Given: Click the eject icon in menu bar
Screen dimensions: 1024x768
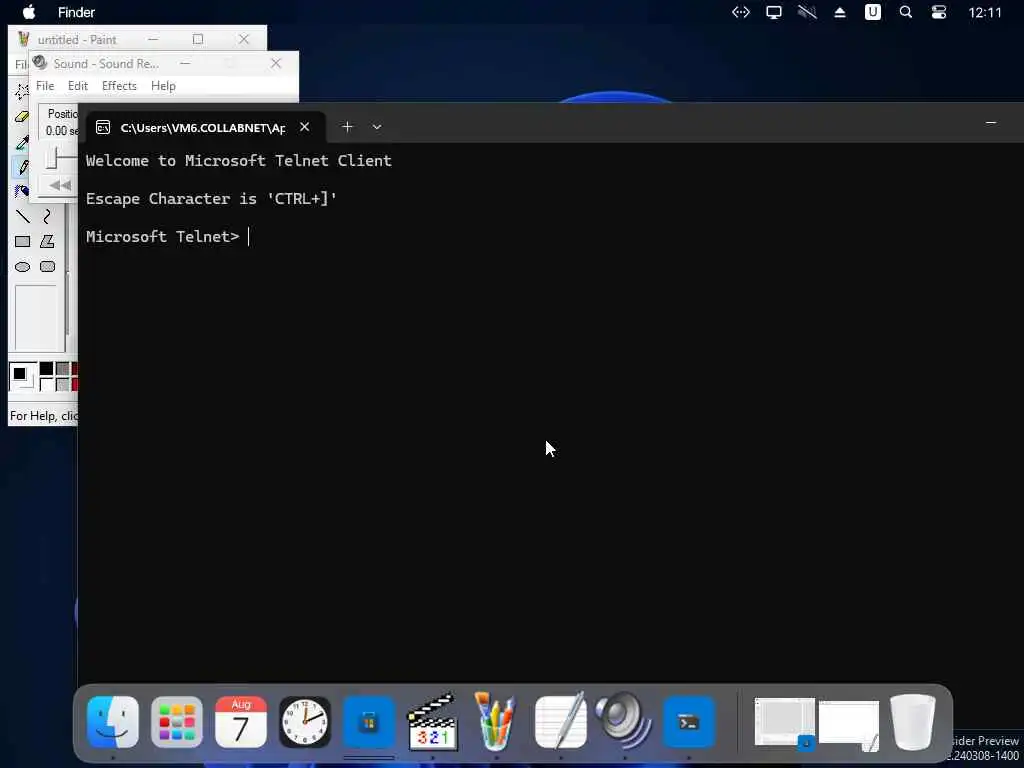Looking at the screenshot, I should point(840,12).
